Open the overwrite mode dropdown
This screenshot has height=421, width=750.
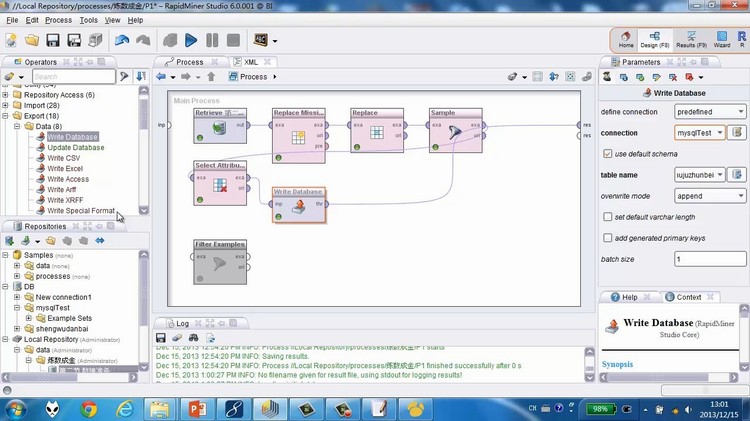(x=710, y=196)
